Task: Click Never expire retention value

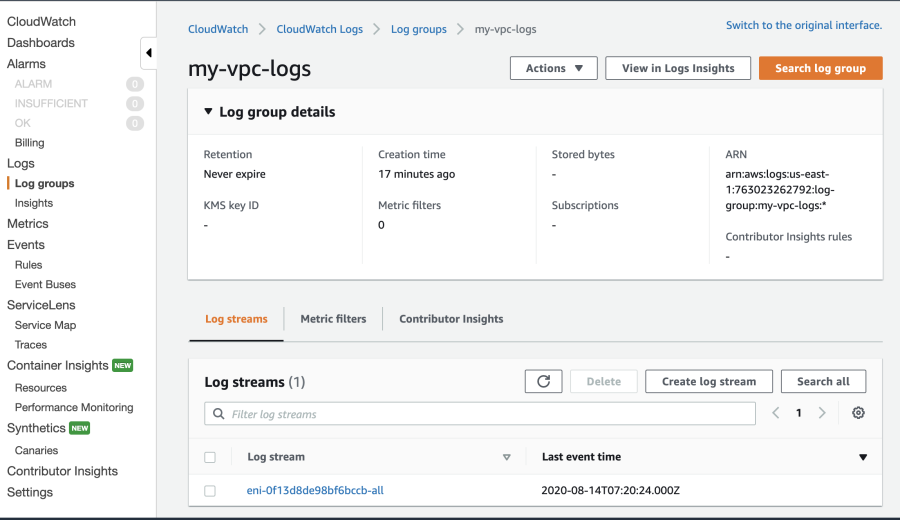Action: [234, 174]
